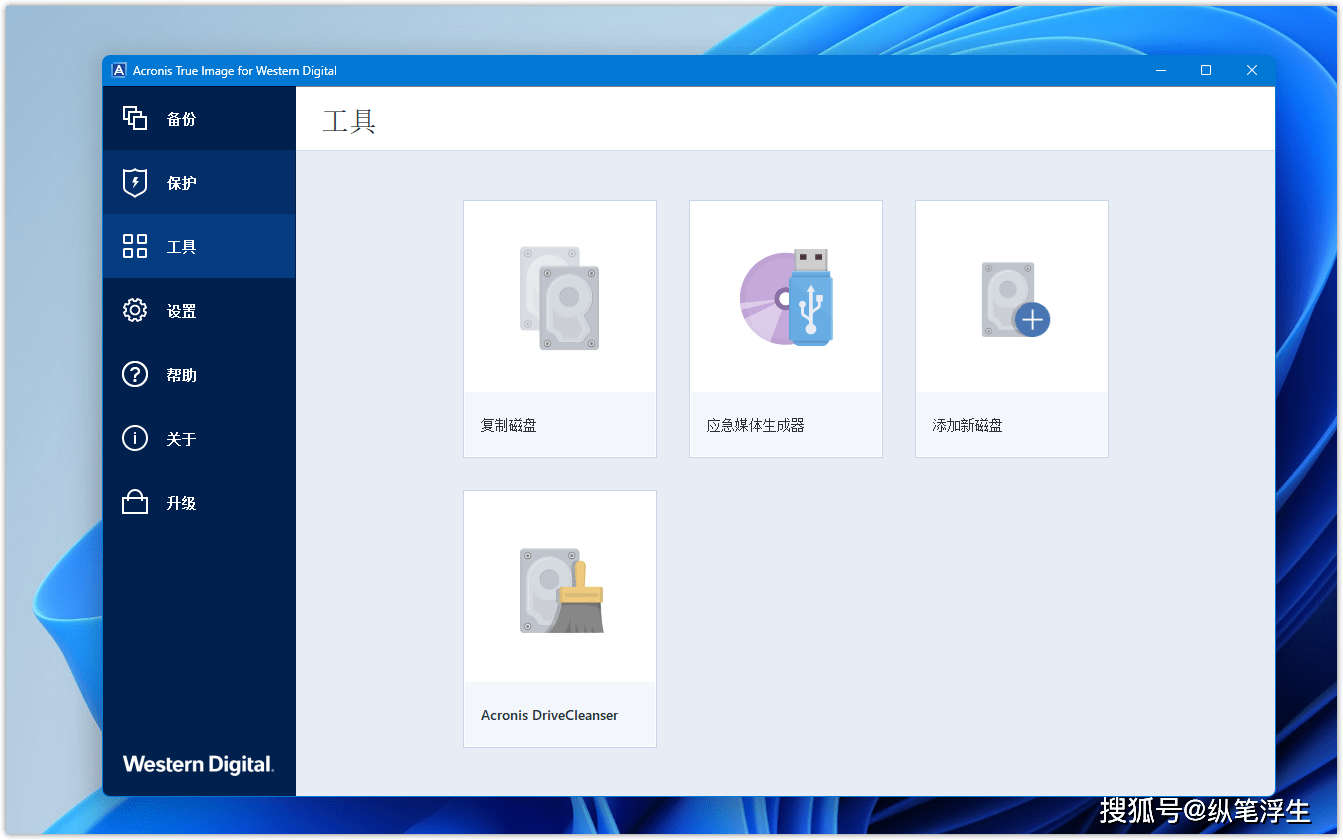The height and width of the screenshot is (840, 1343).
Task: Launch the 复制磁盘 tool label
Action: pos(508,425)
